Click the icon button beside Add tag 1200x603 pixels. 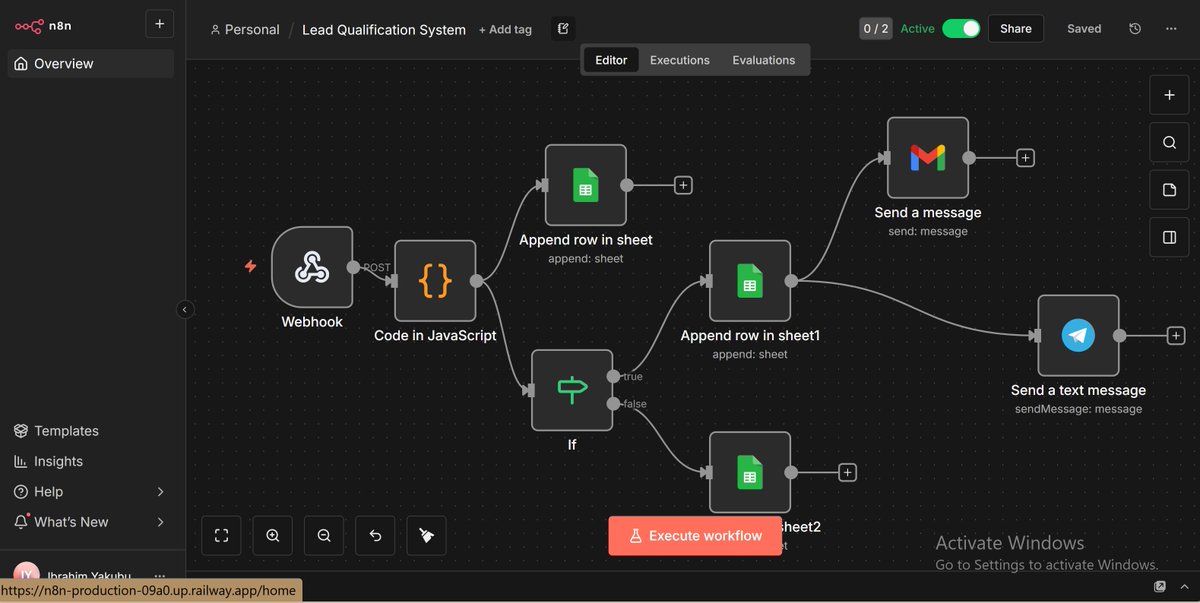[563, 29]
